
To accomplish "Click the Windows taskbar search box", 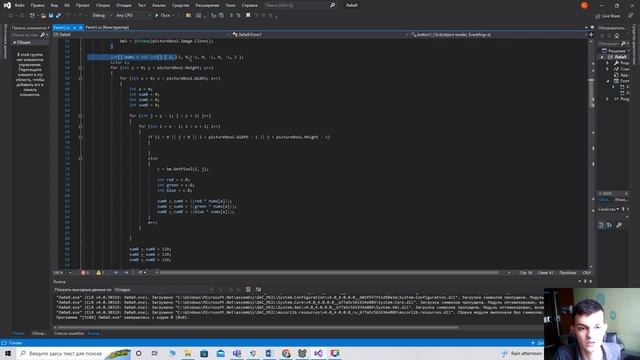I will 73,353.
